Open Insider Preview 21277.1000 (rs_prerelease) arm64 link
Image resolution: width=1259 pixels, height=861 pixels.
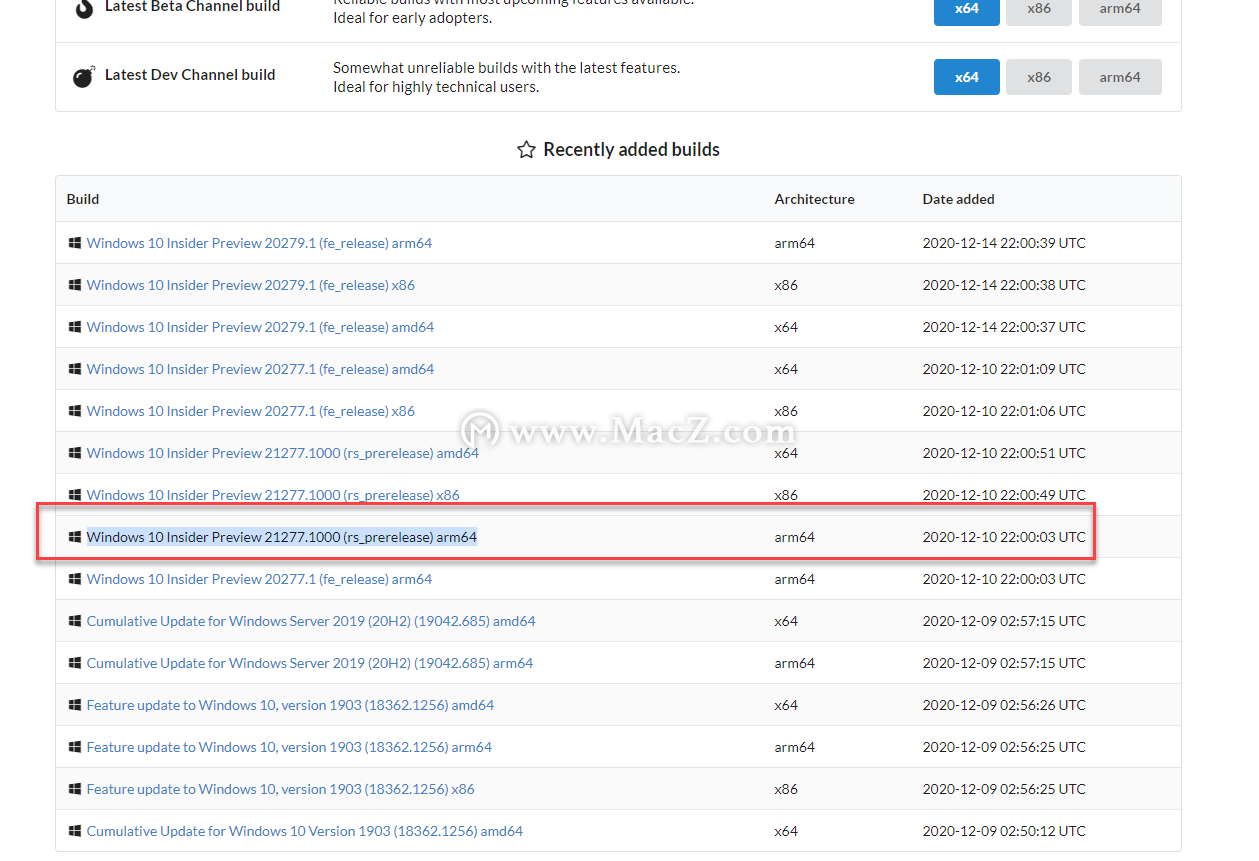282,537
